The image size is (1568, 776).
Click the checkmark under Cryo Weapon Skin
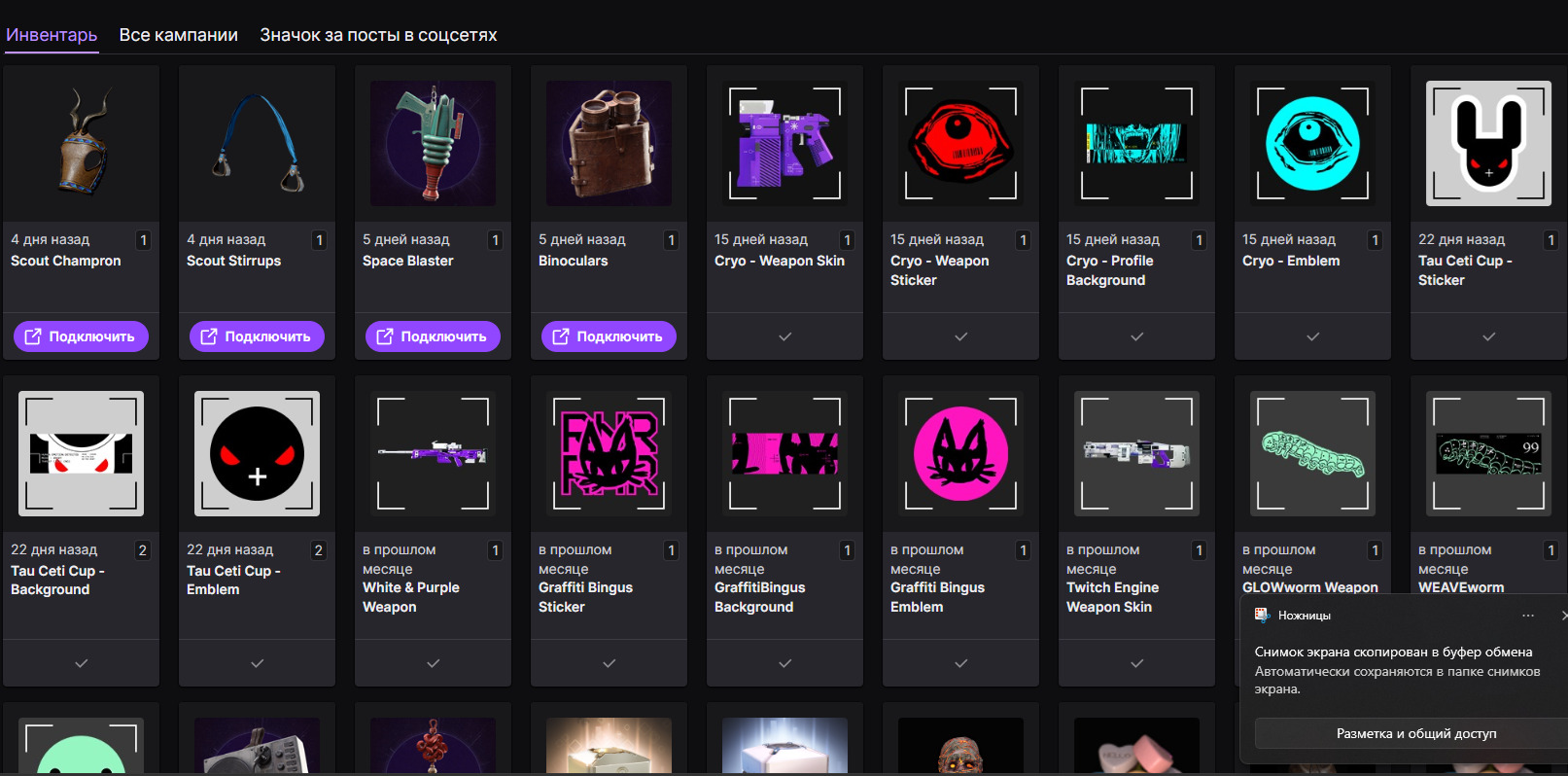784,336
